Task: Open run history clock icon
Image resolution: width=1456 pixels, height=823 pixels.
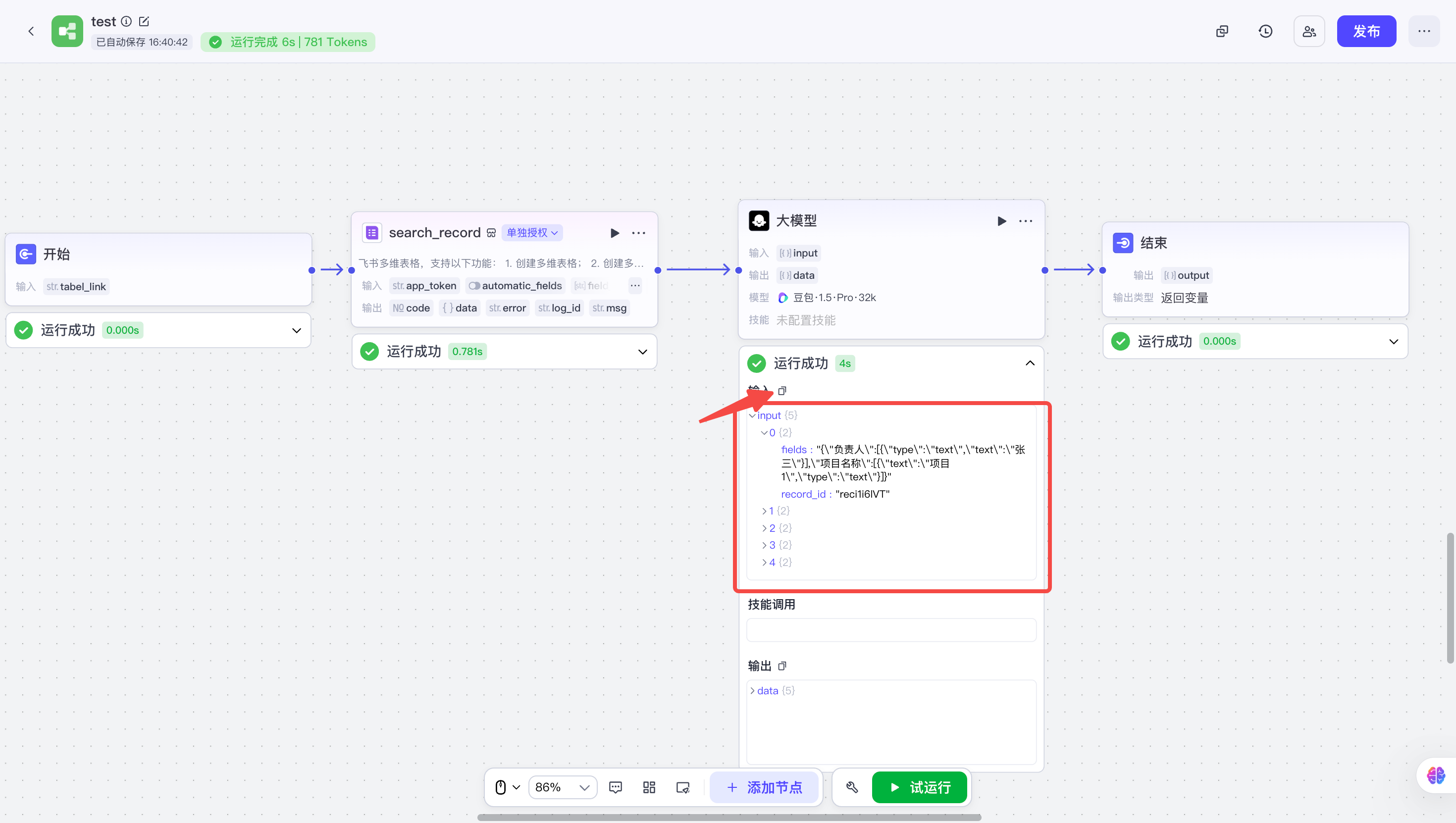Action: point(1265,31)
